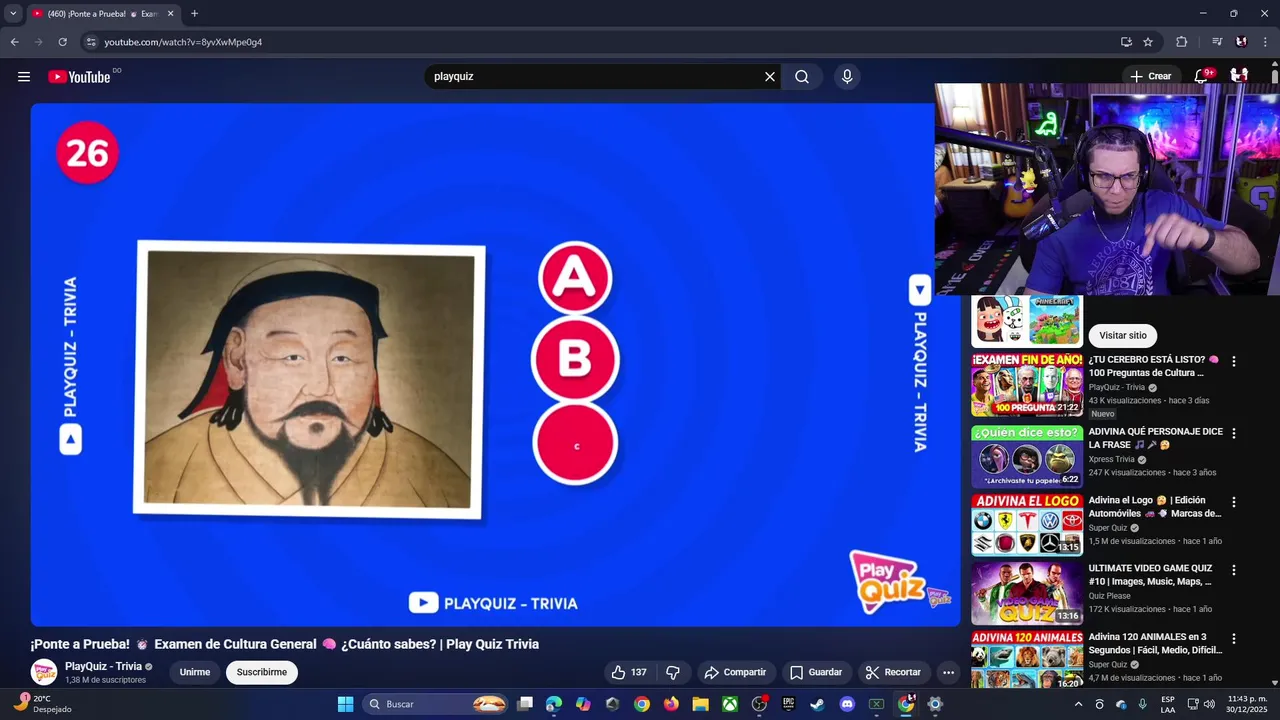
Task: Open Discord from the taskbar
Action: (x=847, y=704)
